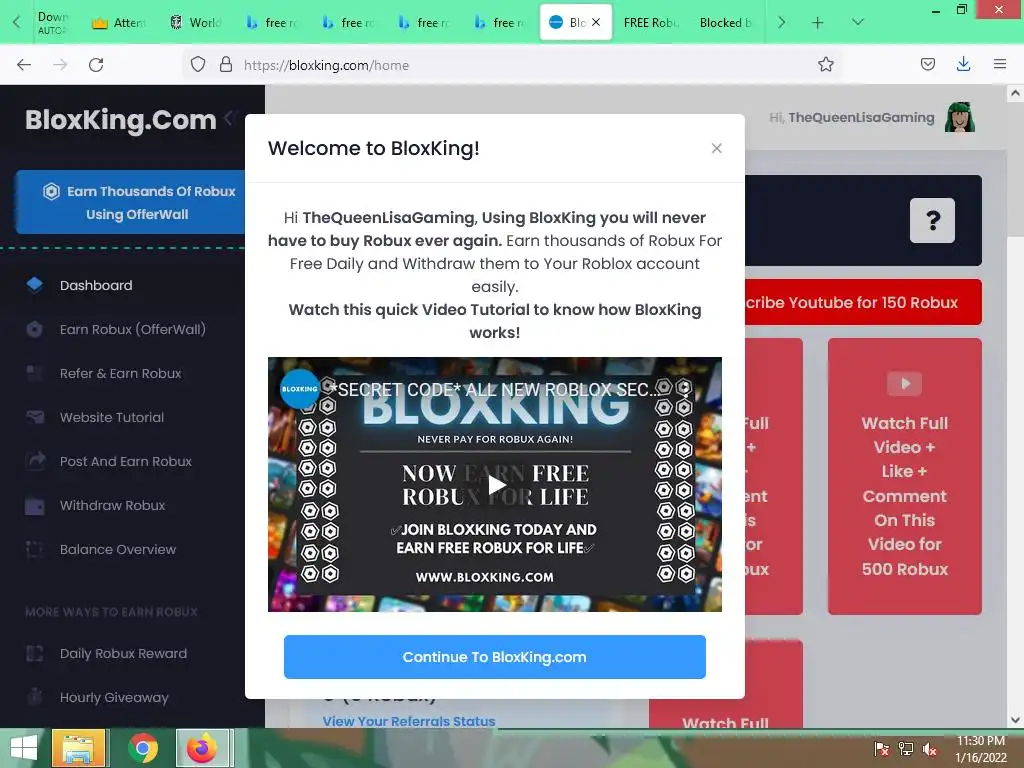Switch to the Atten... tab
Viewport: 1024px width, 768px height.
point(119,23)
